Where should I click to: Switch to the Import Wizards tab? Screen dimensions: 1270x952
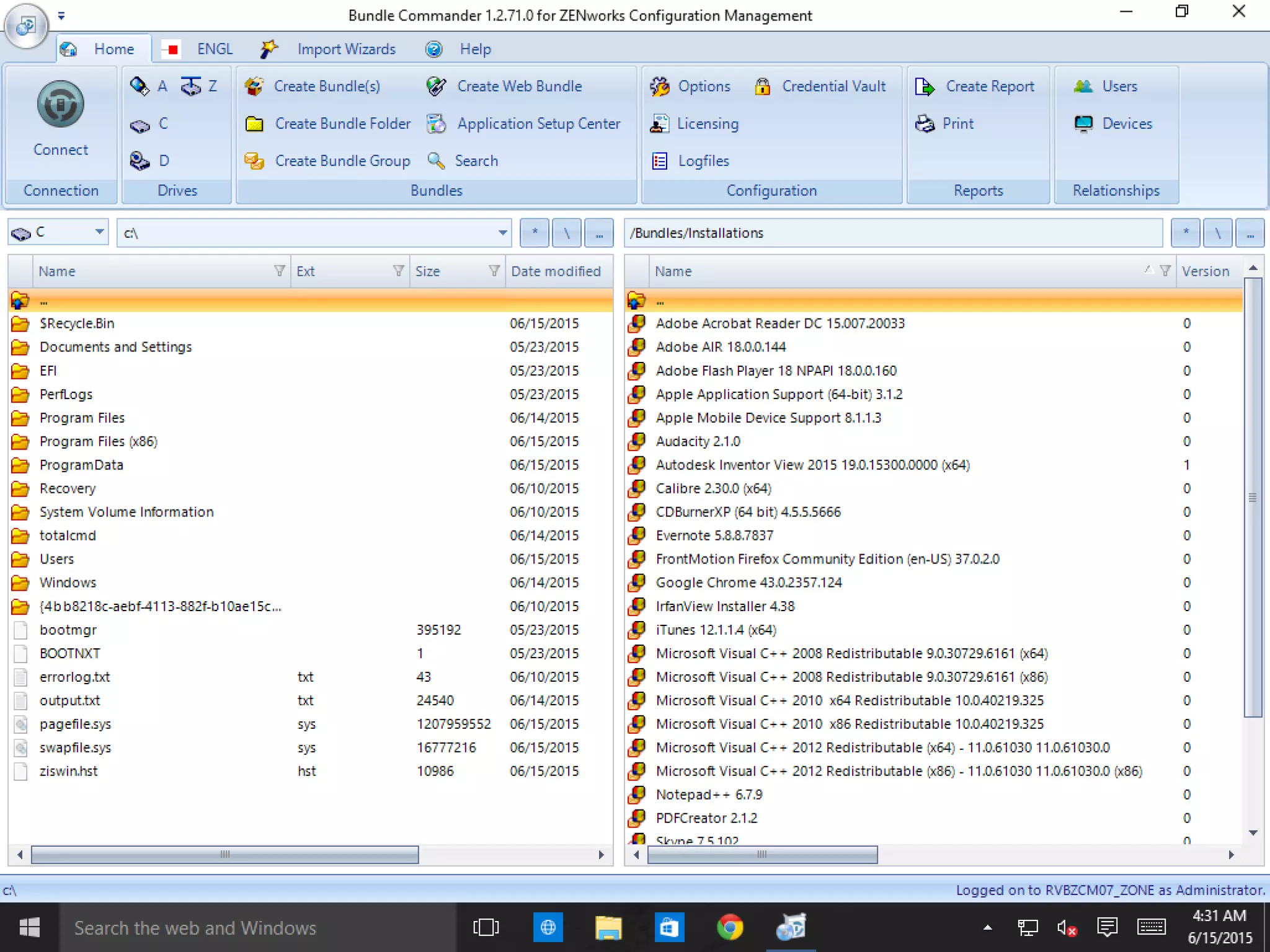345,49
